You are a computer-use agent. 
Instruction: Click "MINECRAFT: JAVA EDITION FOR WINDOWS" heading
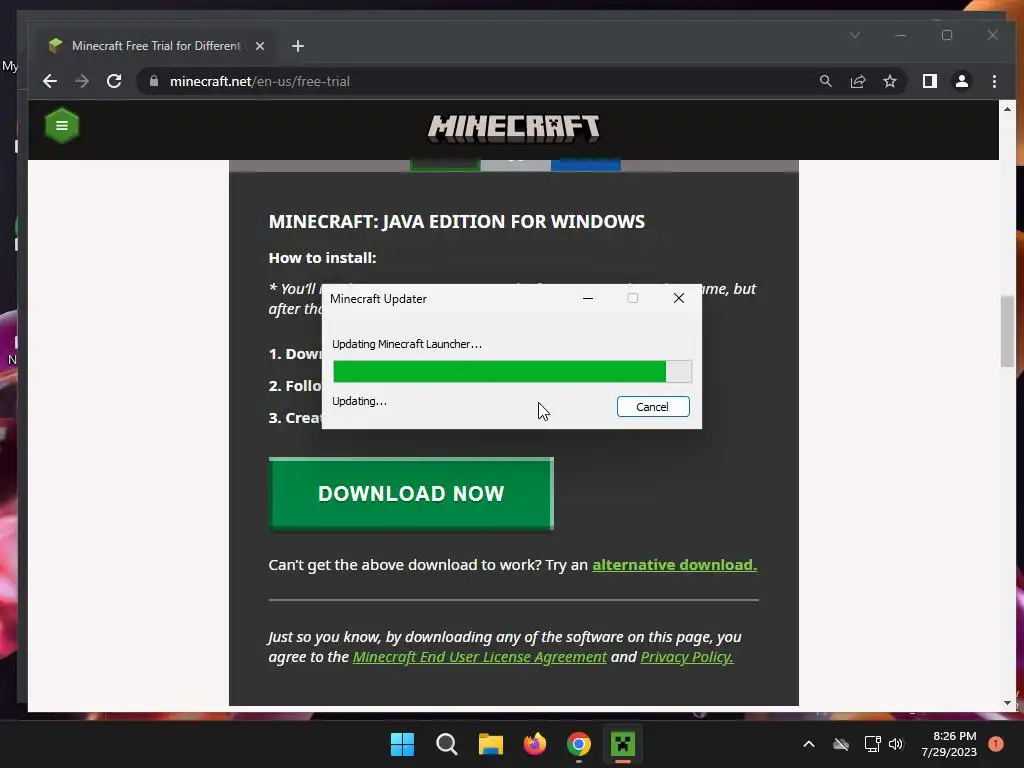tap(456, 221)
